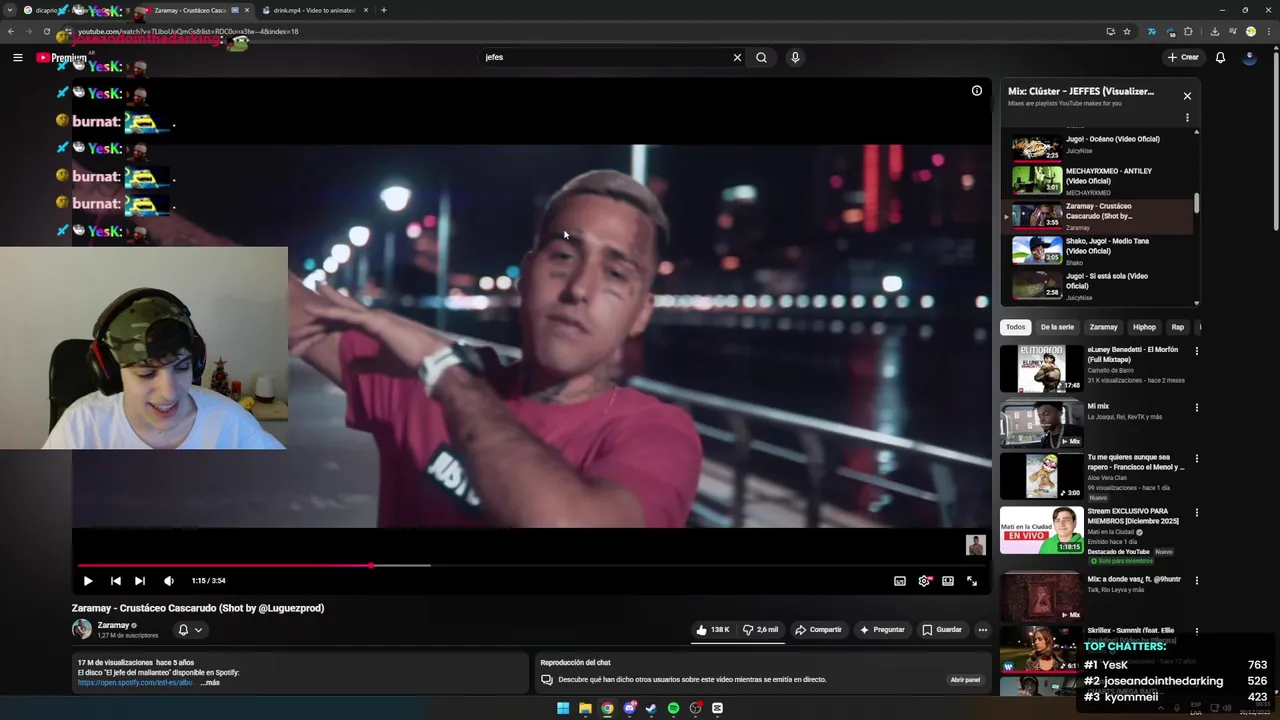Open a new browser tab
Image resolution: width=1280 pixels, height=720 pixels.
point(384,10)
